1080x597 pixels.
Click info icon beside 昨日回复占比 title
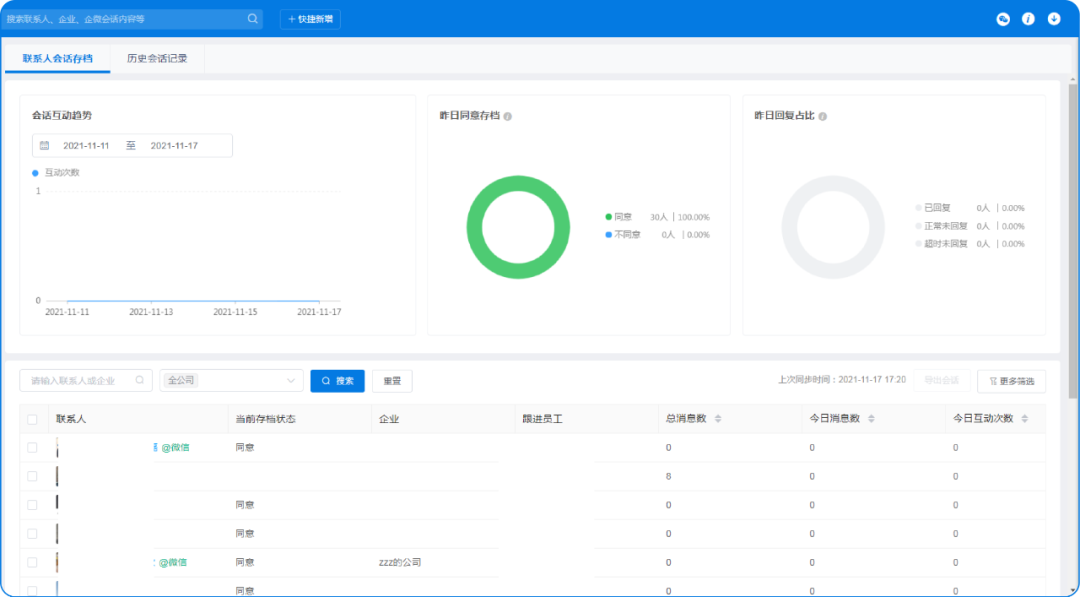click(x=822, y=116)
